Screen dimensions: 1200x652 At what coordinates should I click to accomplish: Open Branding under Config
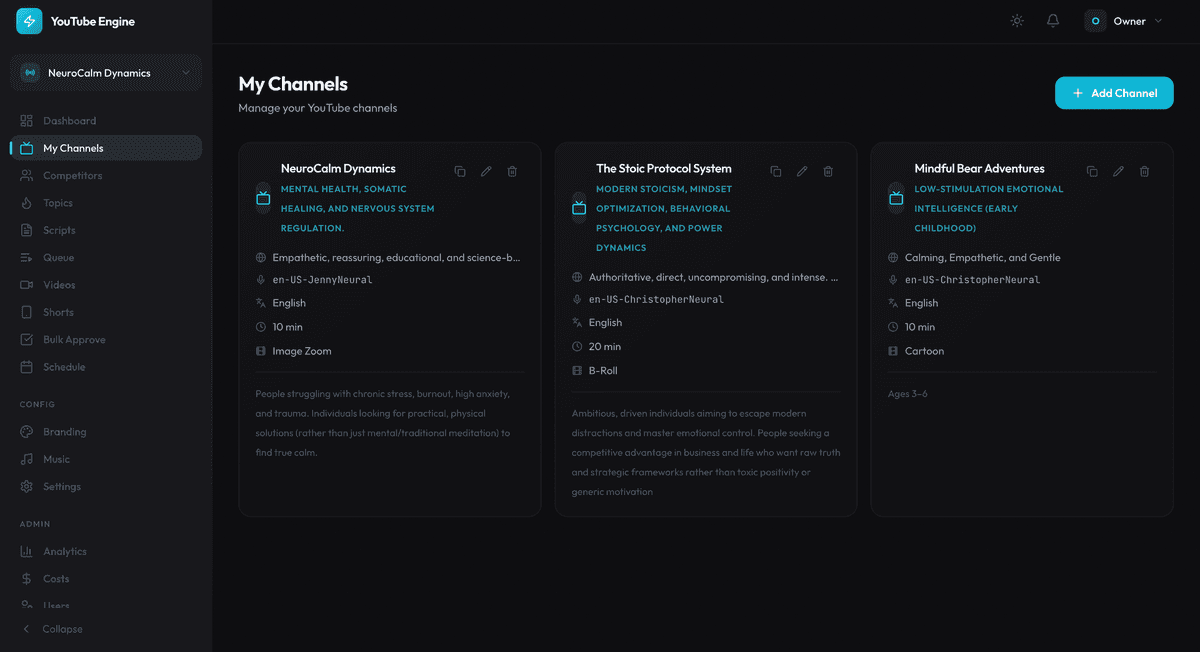(x=106, y=432)
